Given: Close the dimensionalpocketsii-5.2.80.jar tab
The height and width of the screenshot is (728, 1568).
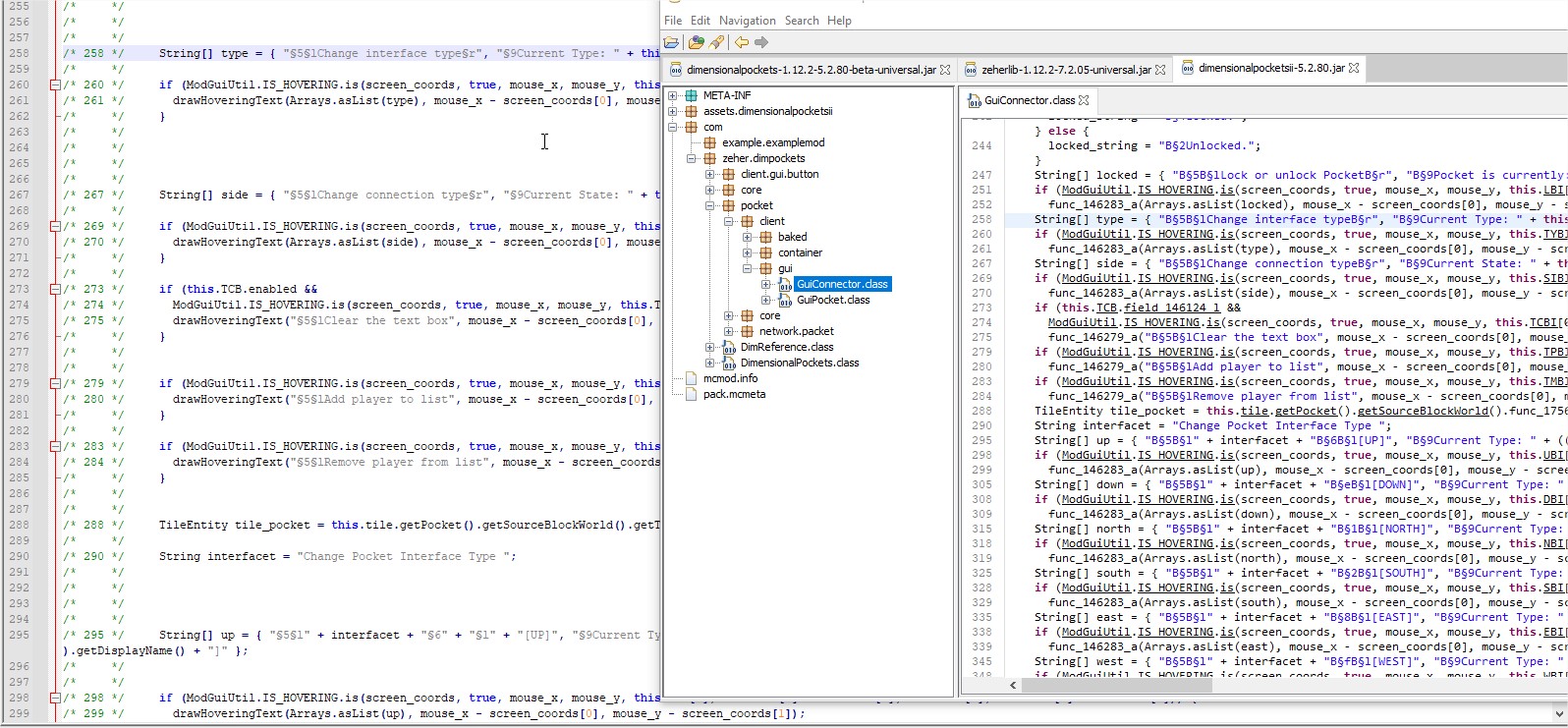Looking at the screenshot, I should click(x=1354, y=68).
